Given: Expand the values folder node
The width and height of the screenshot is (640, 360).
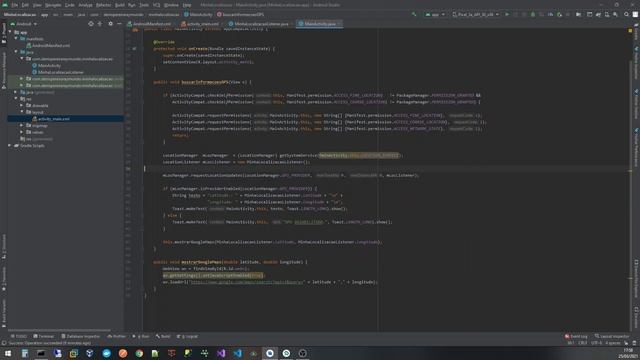Looking at the screenshot, I should click(22, 132).
